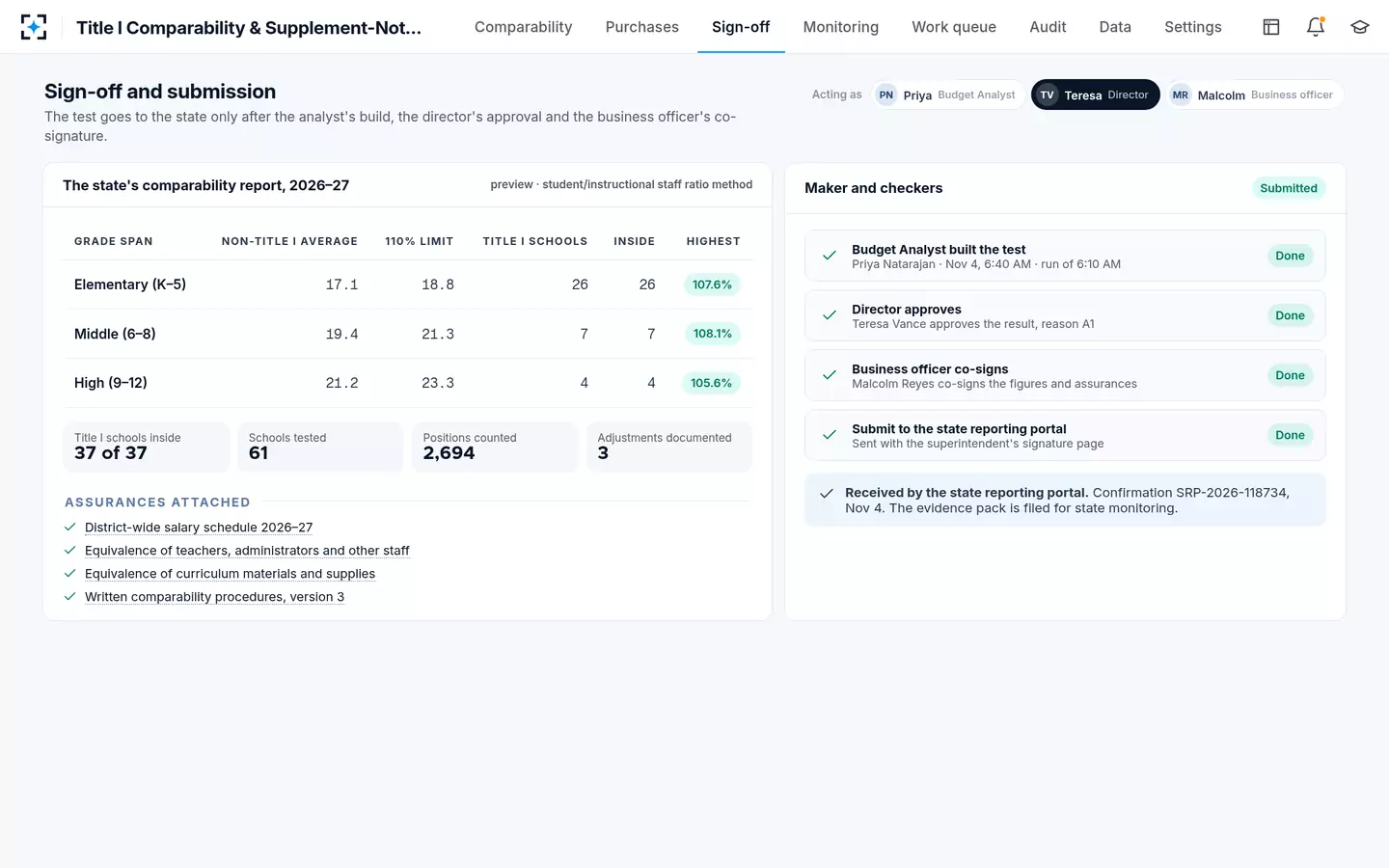Click the MR avatar for Malcolm

pos(1181,95)
